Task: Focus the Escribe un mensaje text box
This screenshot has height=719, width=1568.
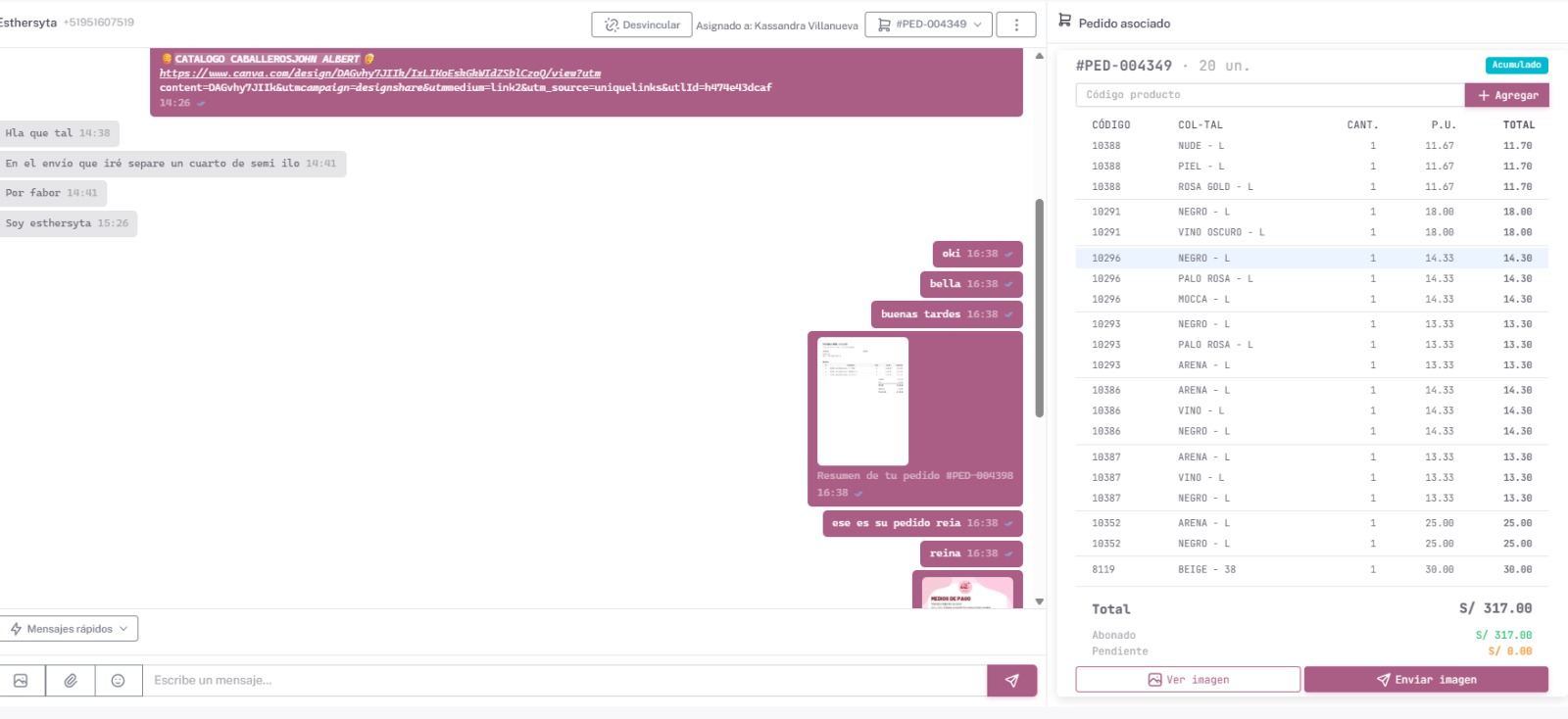Action: click(x=564, y=681)
